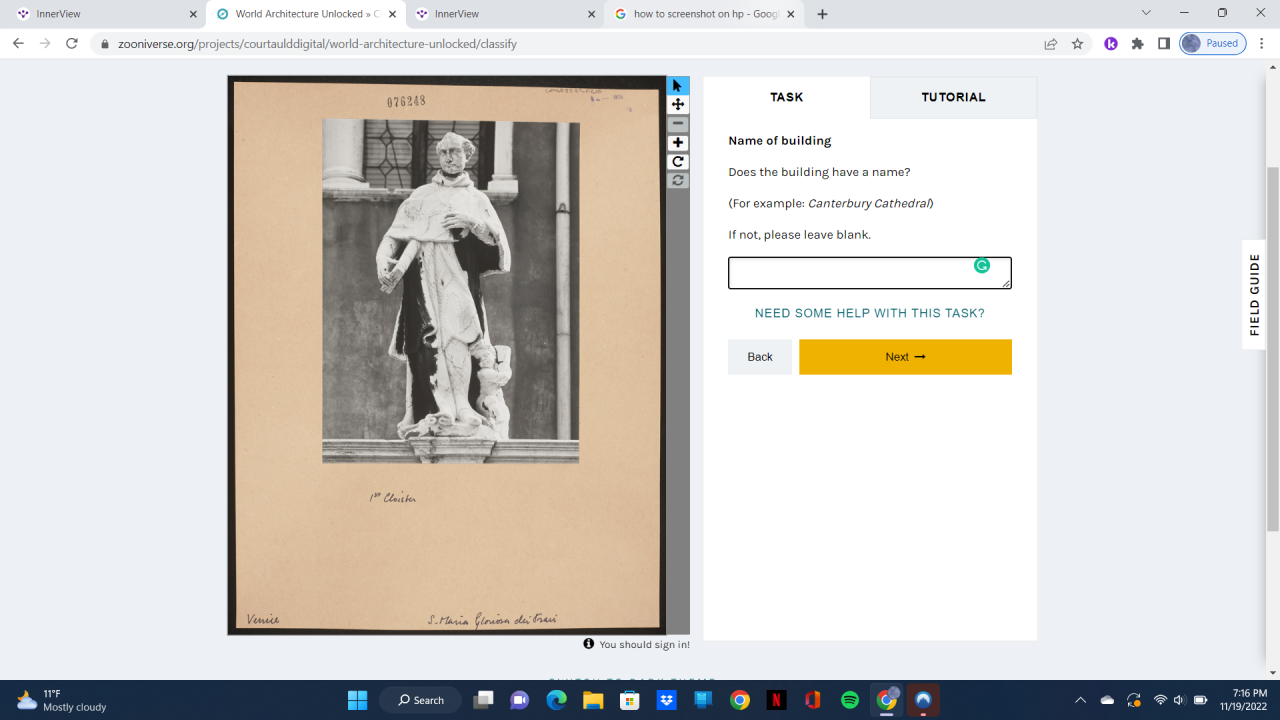Select the pan move tool
Image resolution: width=1280 pixels, height=720 pixels.
point(678,105)
